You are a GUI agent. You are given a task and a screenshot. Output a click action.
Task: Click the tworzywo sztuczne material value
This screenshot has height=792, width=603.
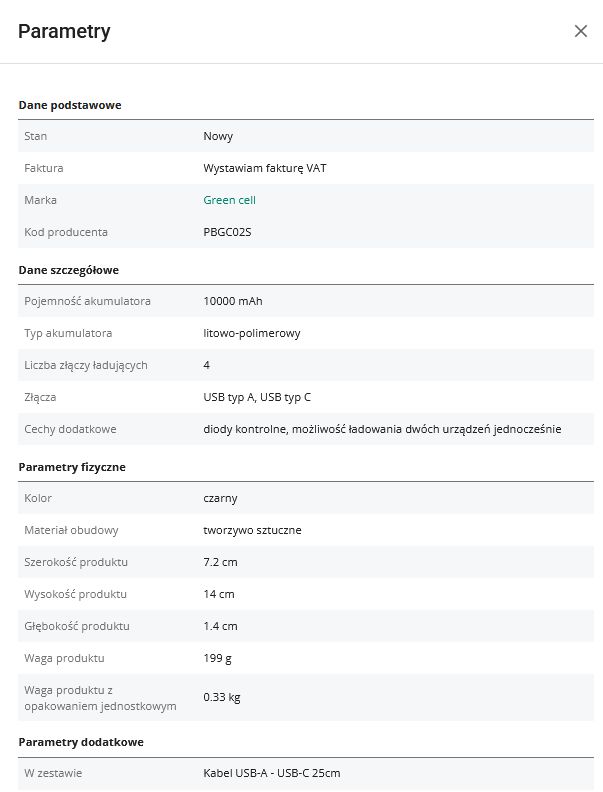tap(252, 530)
